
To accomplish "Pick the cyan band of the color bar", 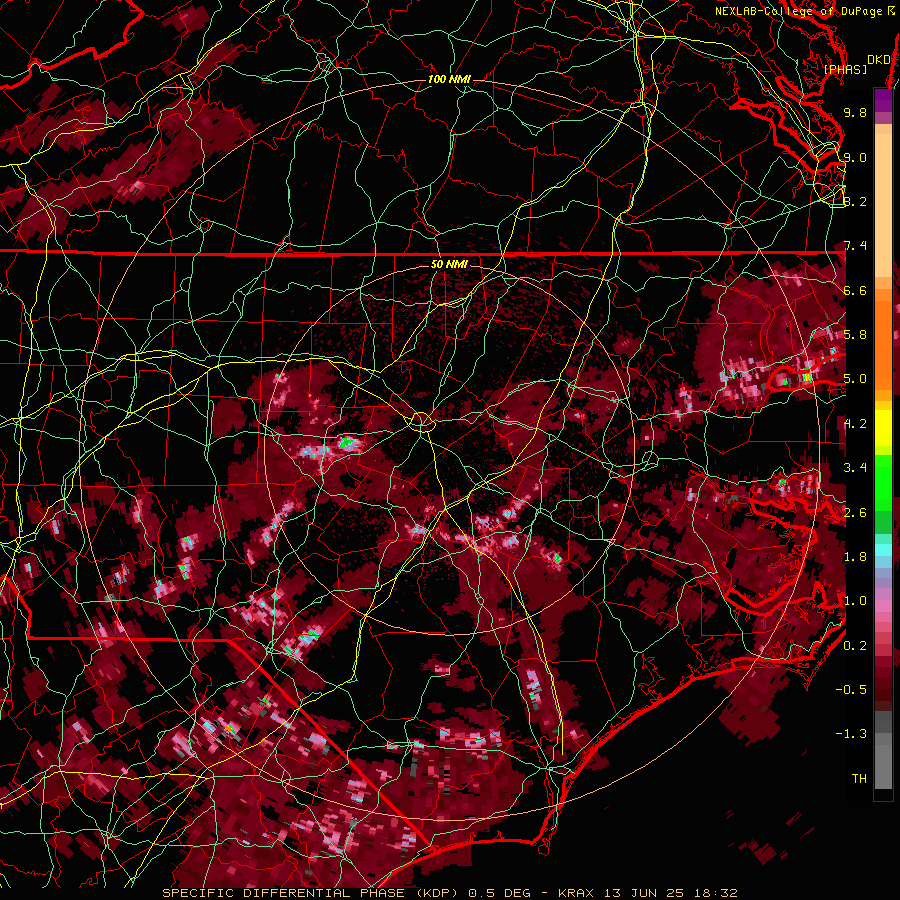I will [883, 549].
